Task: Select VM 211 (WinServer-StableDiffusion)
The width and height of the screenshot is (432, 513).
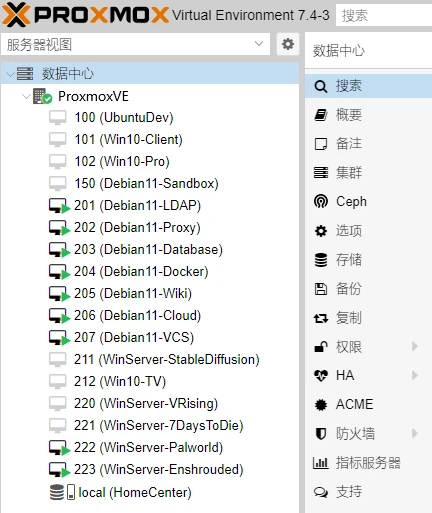Action: click(x=167, y=360)
